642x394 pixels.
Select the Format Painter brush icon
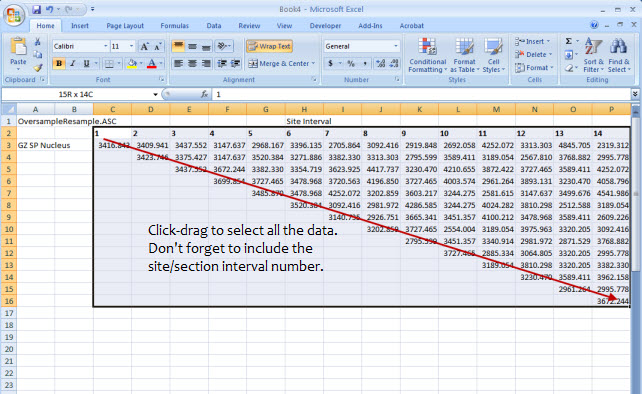(38, 68)
